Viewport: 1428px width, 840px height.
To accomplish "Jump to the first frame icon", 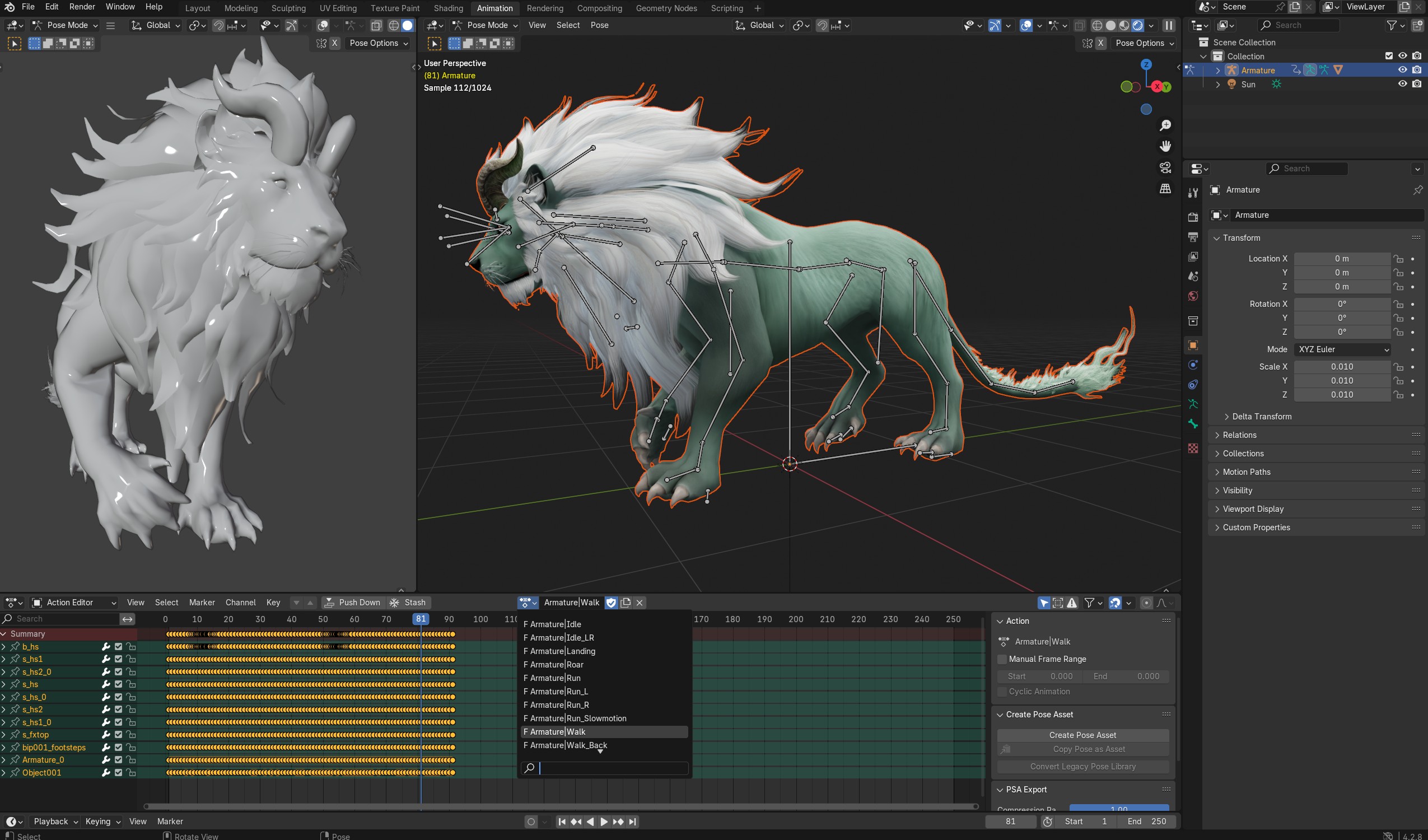I will (x=562, y=822).
